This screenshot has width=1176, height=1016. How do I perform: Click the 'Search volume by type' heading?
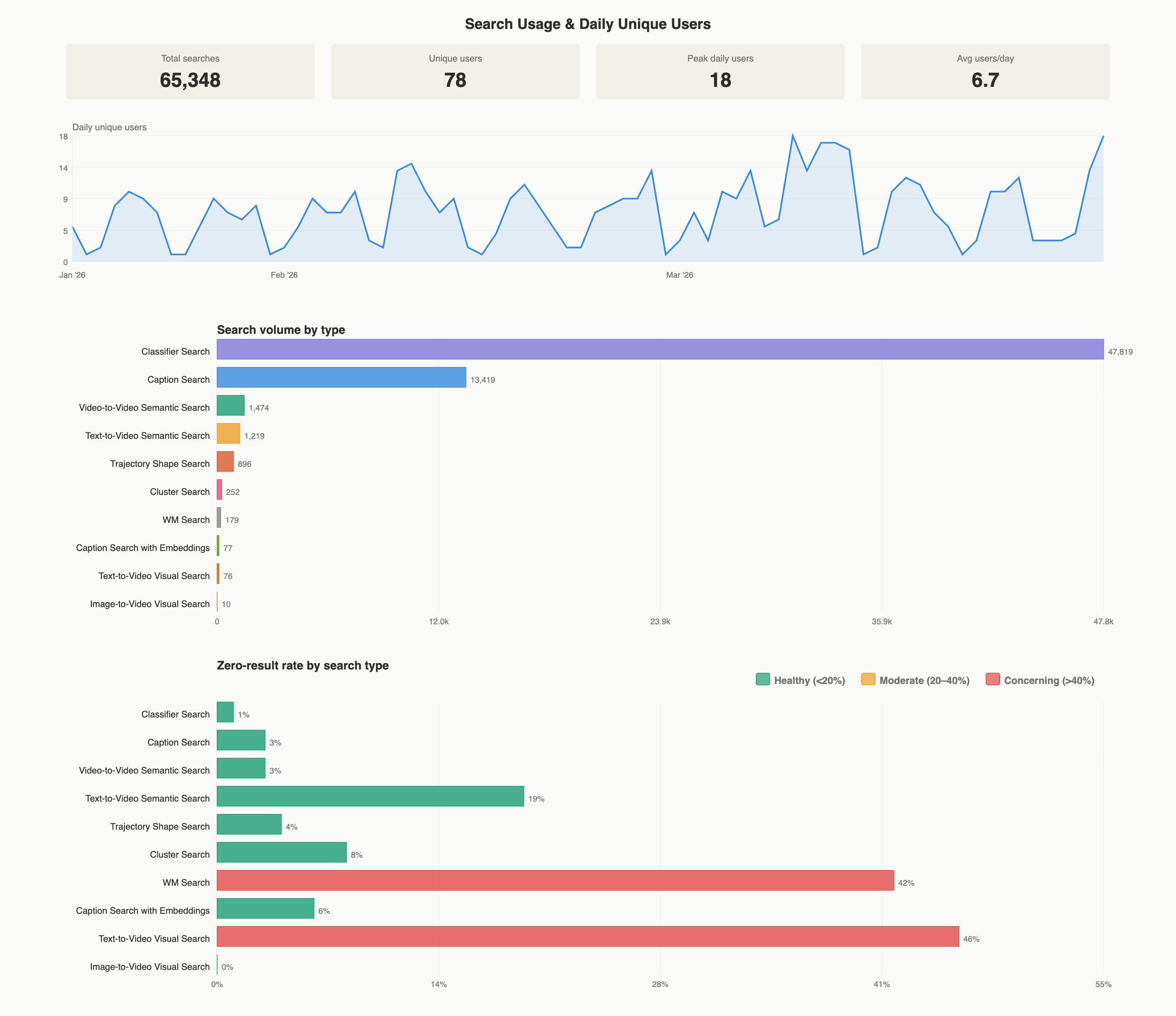[x=281, y=330]
